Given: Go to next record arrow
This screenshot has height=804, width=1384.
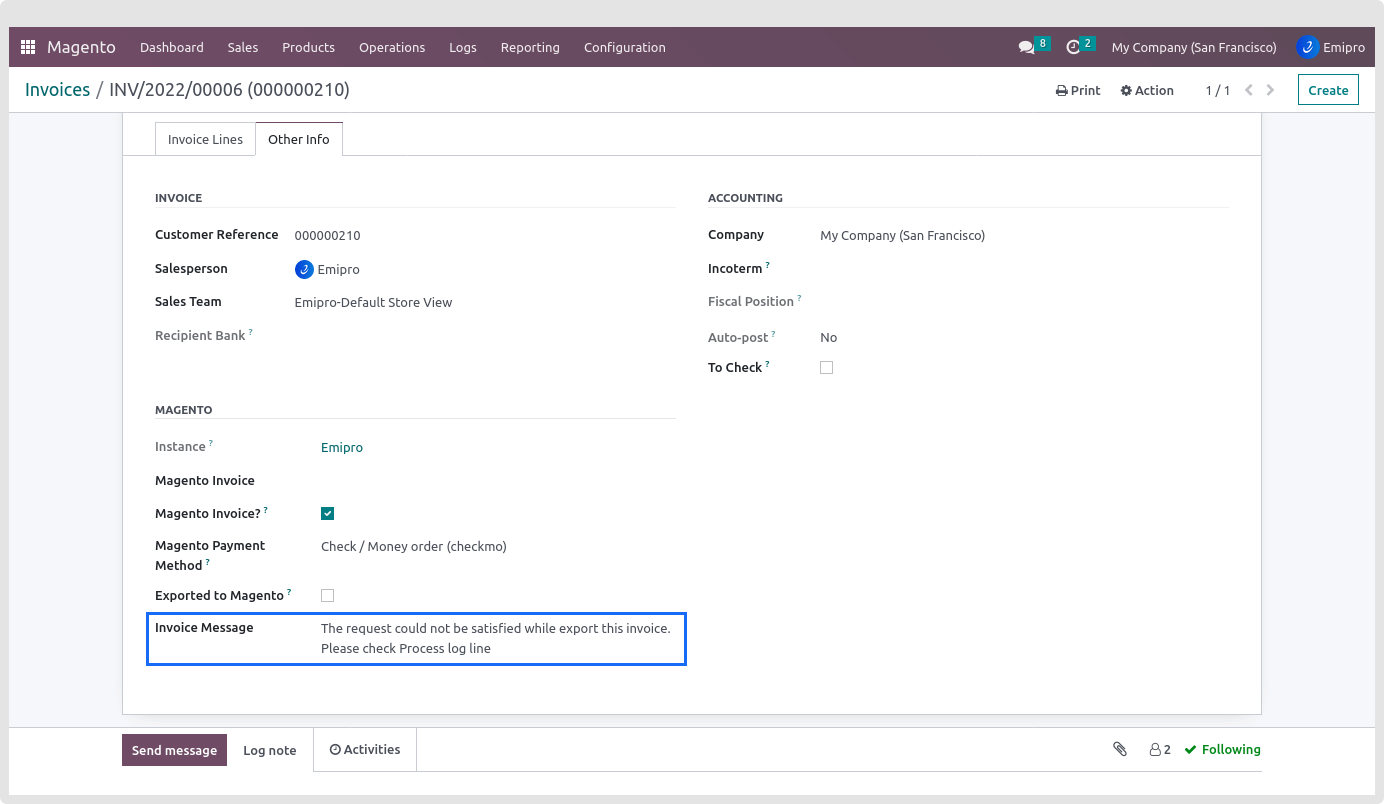Looking at the screenshot, I should point(1271,90).
